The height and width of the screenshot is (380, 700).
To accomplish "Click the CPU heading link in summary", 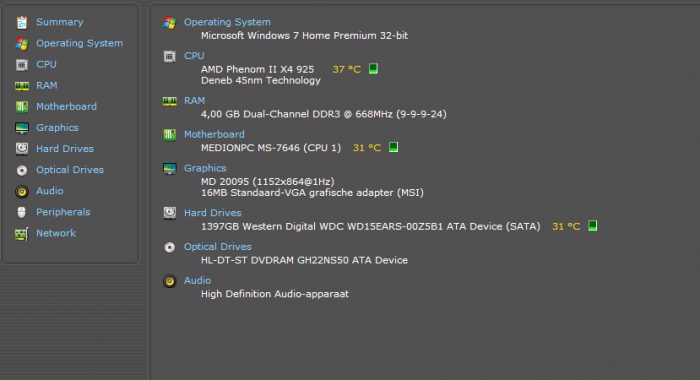I will point(194,56).
